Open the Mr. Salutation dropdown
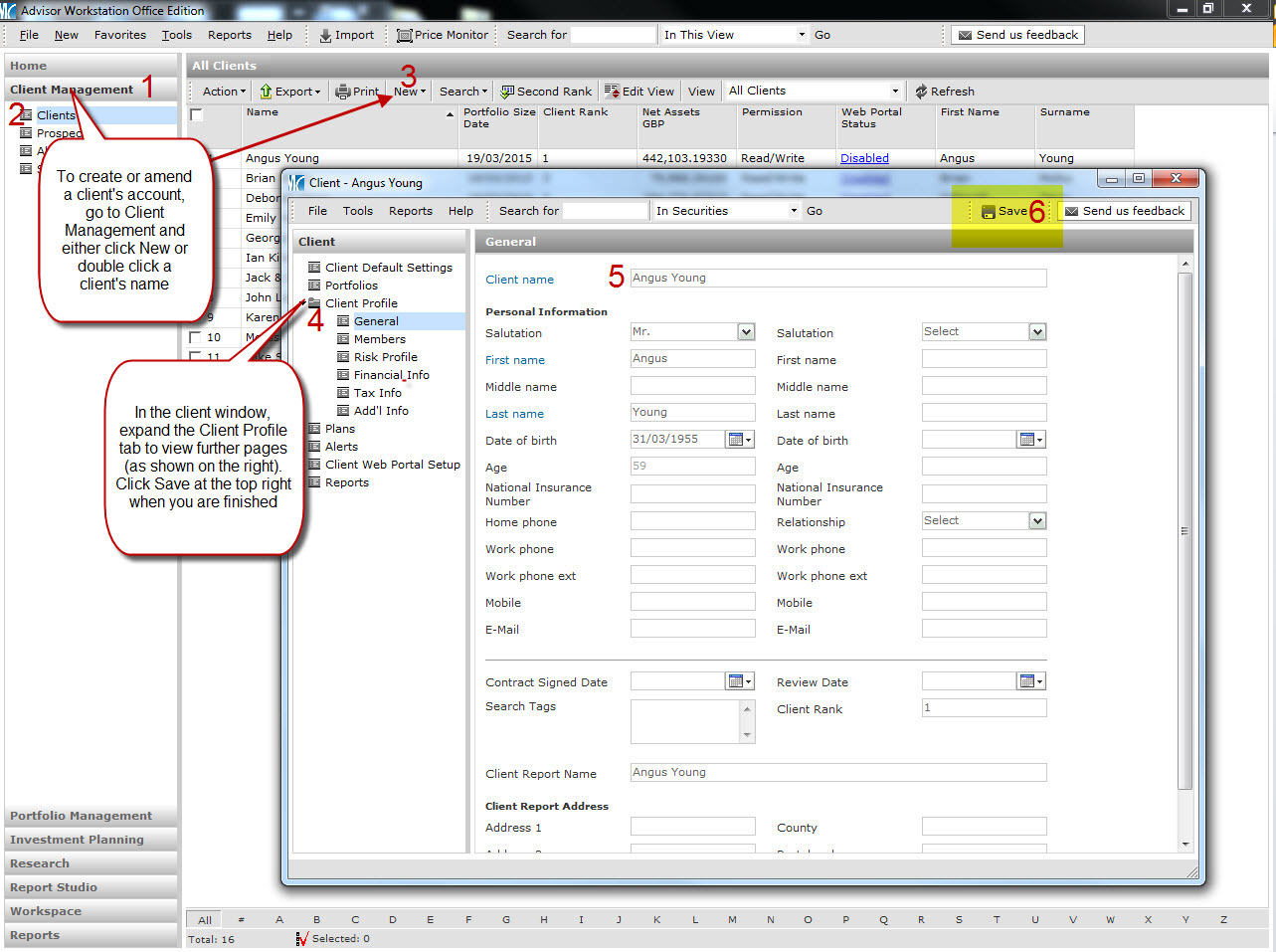The width and height of the screenshot is (1276, 952). tap(746, 332)
